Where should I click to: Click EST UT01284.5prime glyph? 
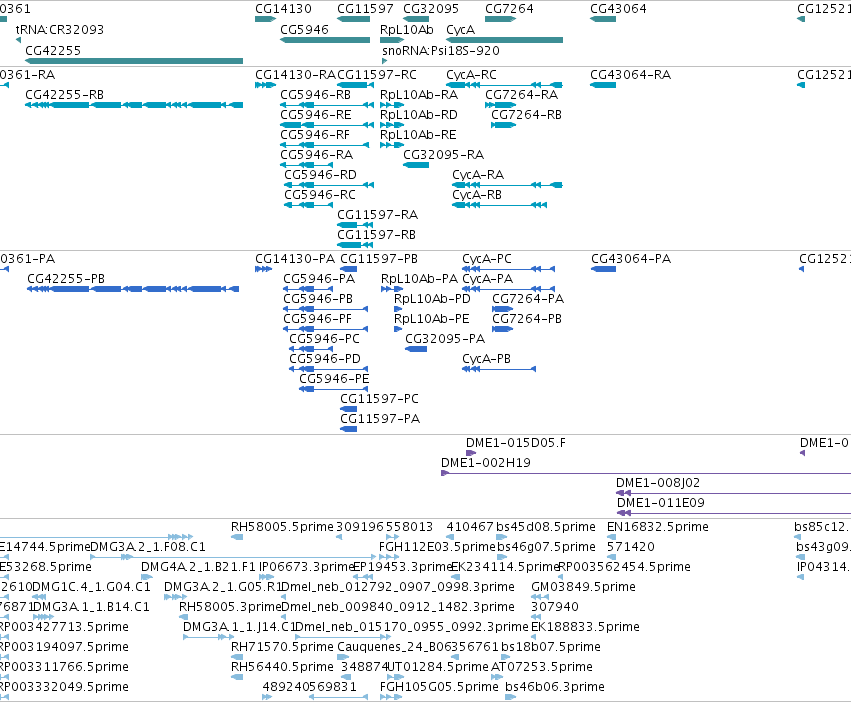point(396,677)
